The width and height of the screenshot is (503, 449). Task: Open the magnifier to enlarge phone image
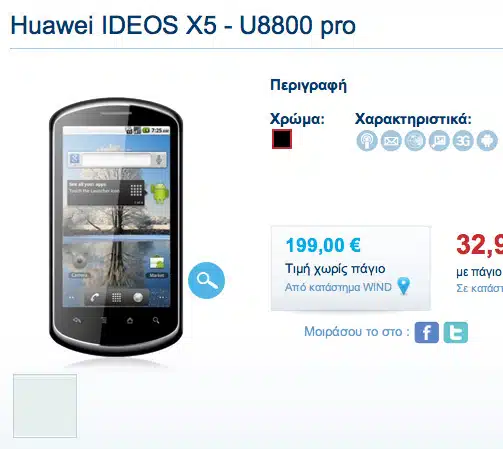pyautogui.click(x=206, y=280)
